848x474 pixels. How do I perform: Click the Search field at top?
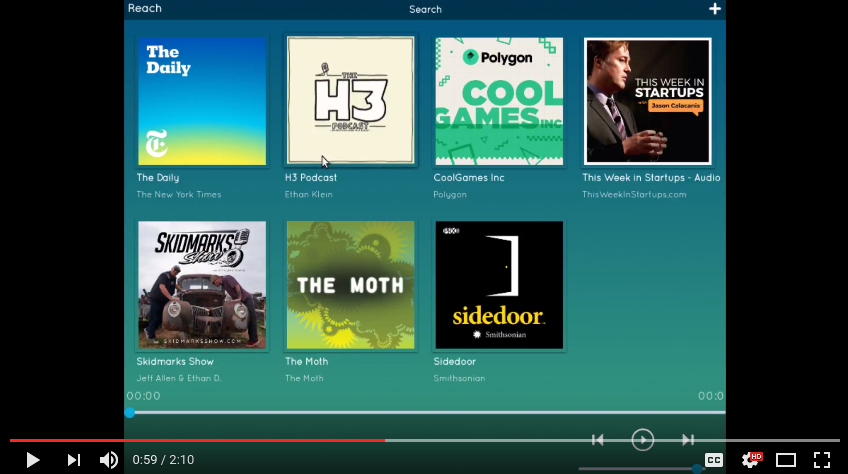click(425, 9)
